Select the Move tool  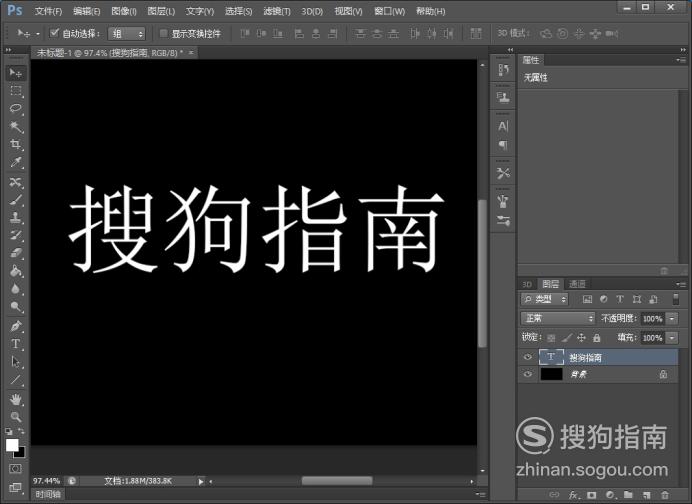pyautogui.click(x=16, y=73)
